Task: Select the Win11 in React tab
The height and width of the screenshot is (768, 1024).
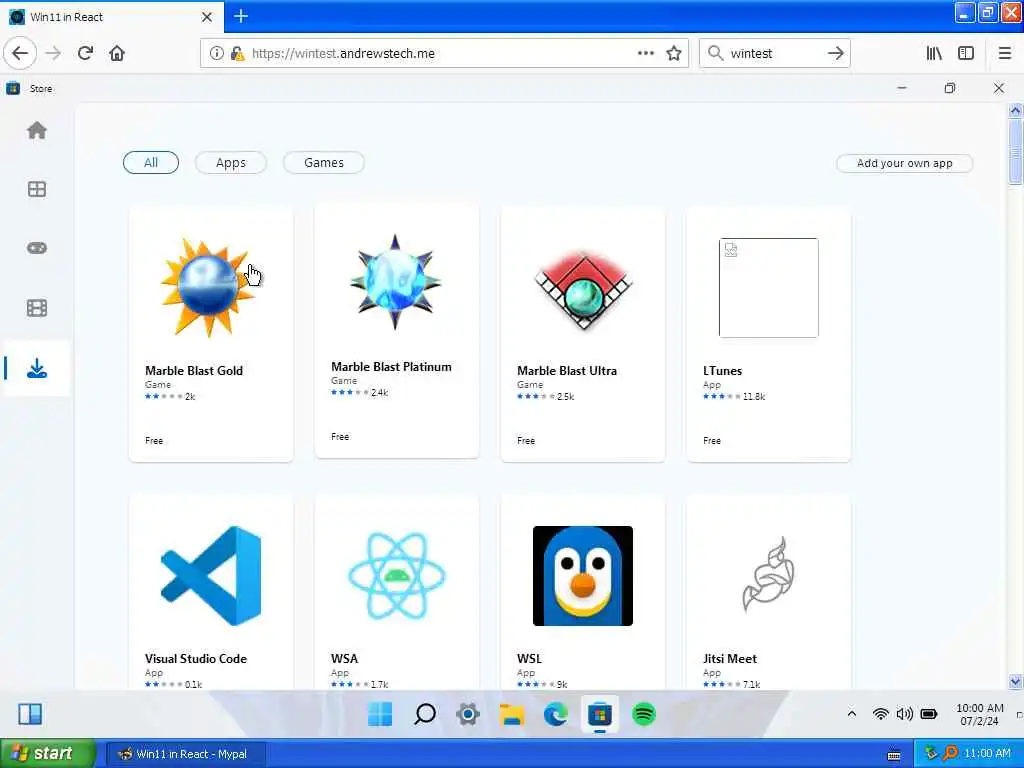Action: coord(111,17)
